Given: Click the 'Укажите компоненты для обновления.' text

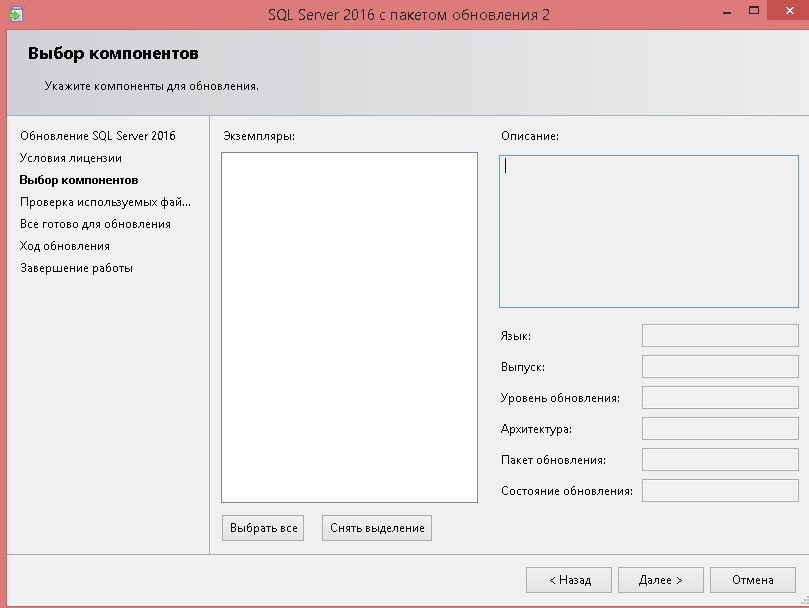Looking at the screenshot, I should 152,86.
